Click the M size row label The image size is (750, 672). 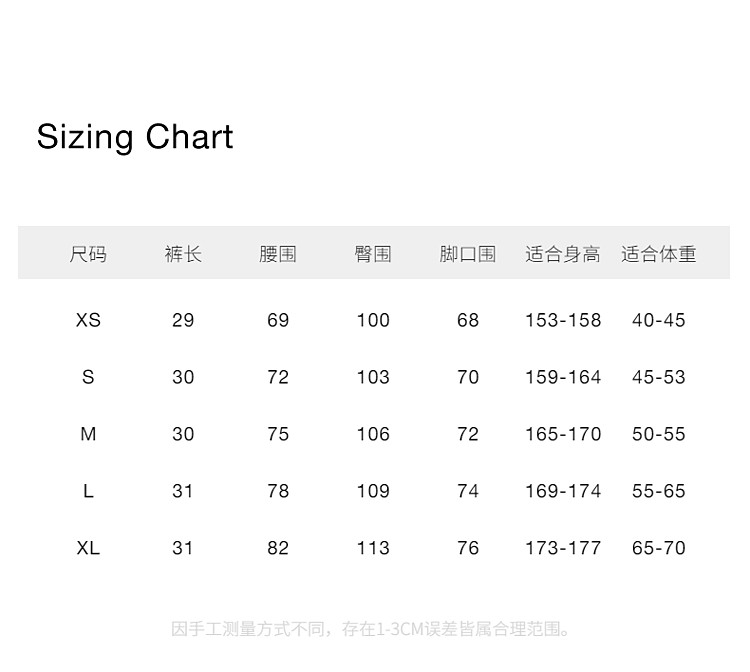[88, 434]
